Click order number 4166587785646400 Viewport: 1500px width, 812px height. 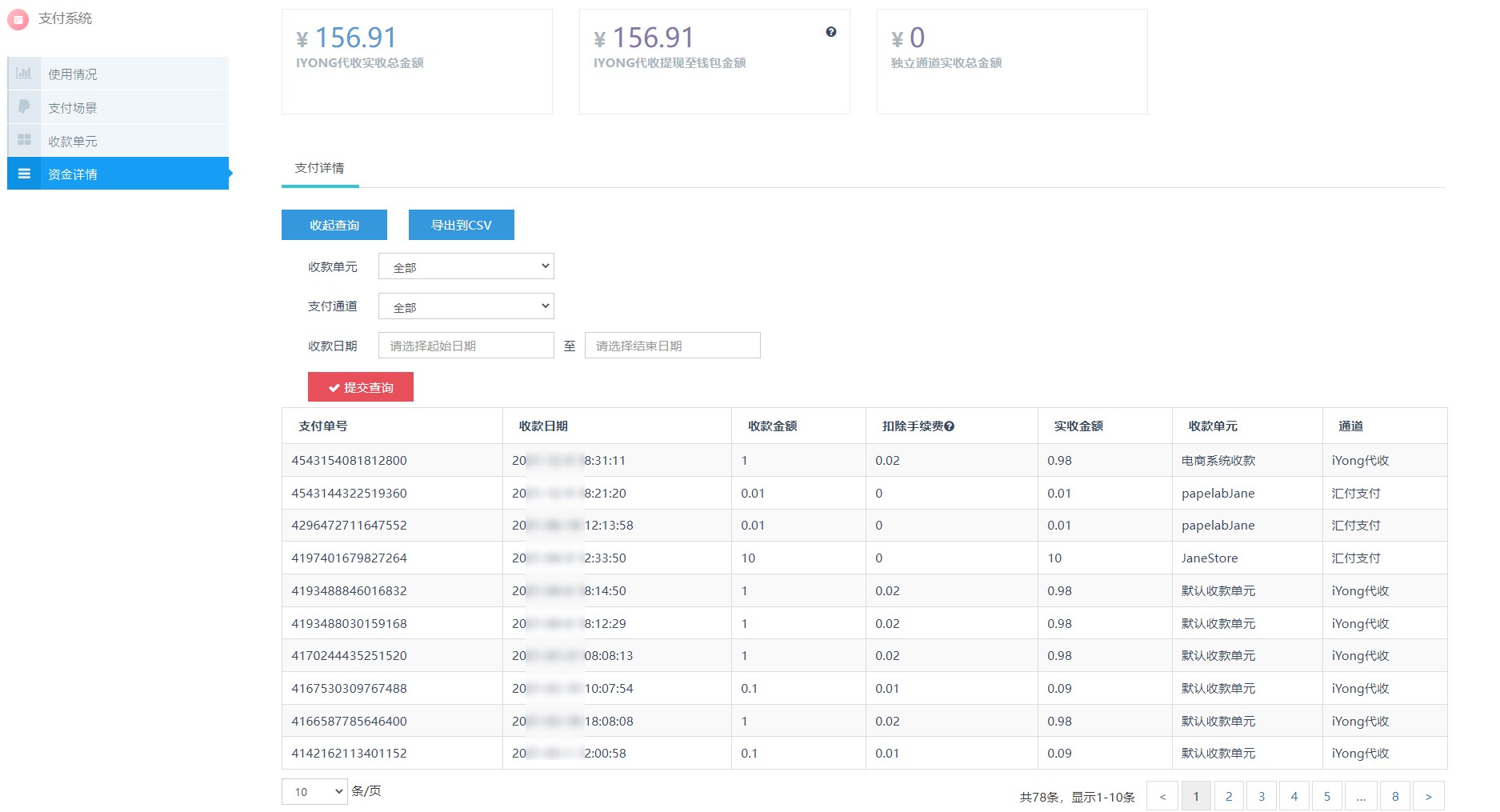click(x=349, y=722)
